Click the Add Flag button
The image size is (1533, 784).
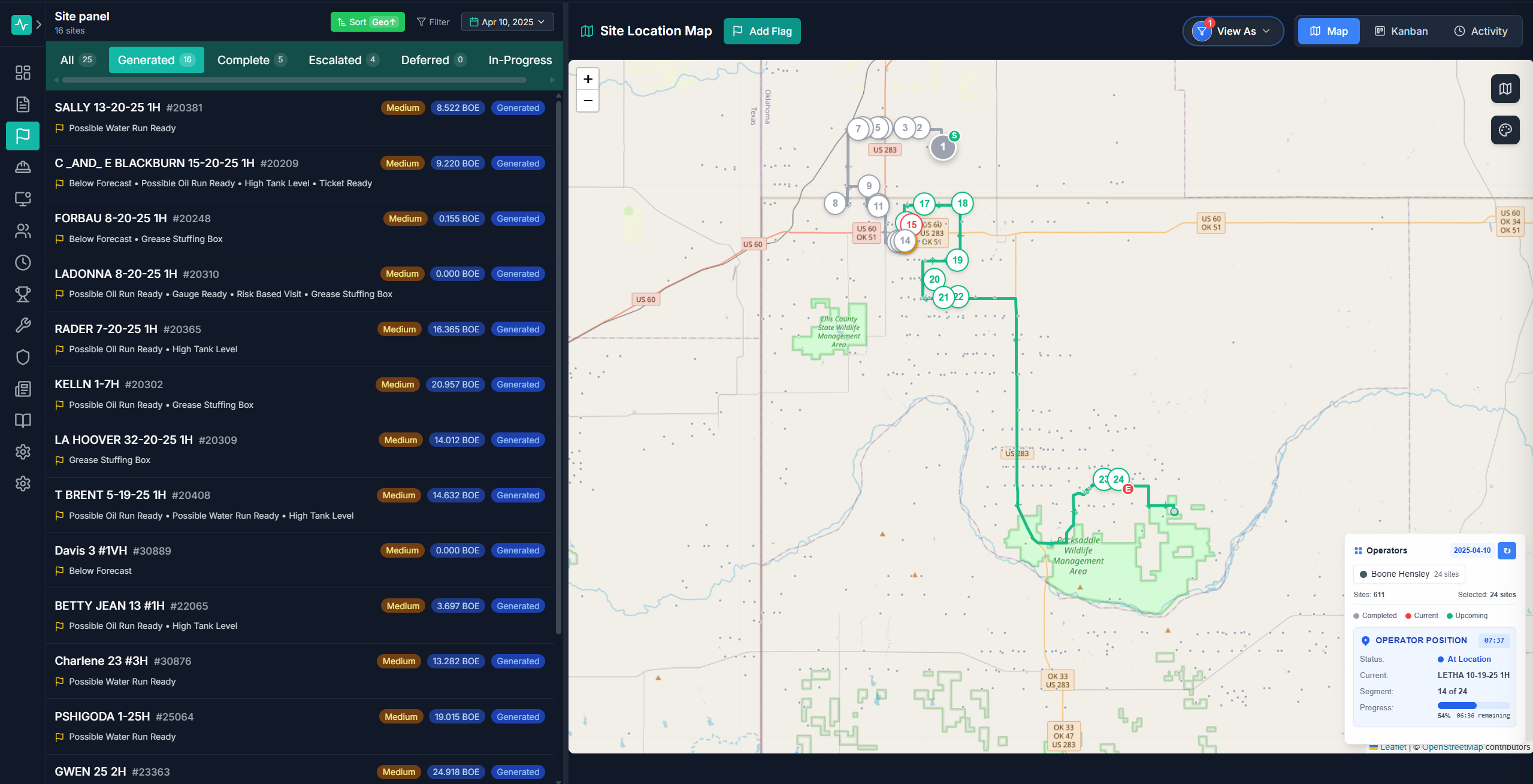(x=761, y=31)
